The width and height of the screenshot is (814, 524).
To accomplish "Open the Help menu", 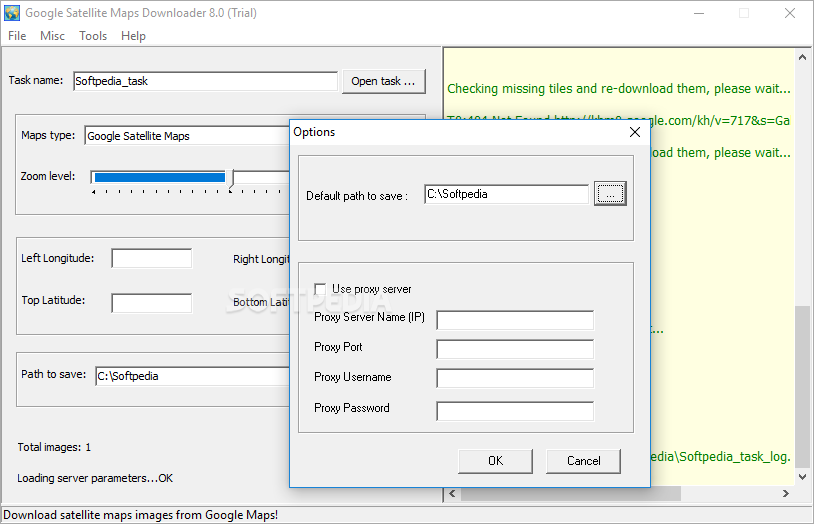I will pyautogui.click(x=133, y=36).
